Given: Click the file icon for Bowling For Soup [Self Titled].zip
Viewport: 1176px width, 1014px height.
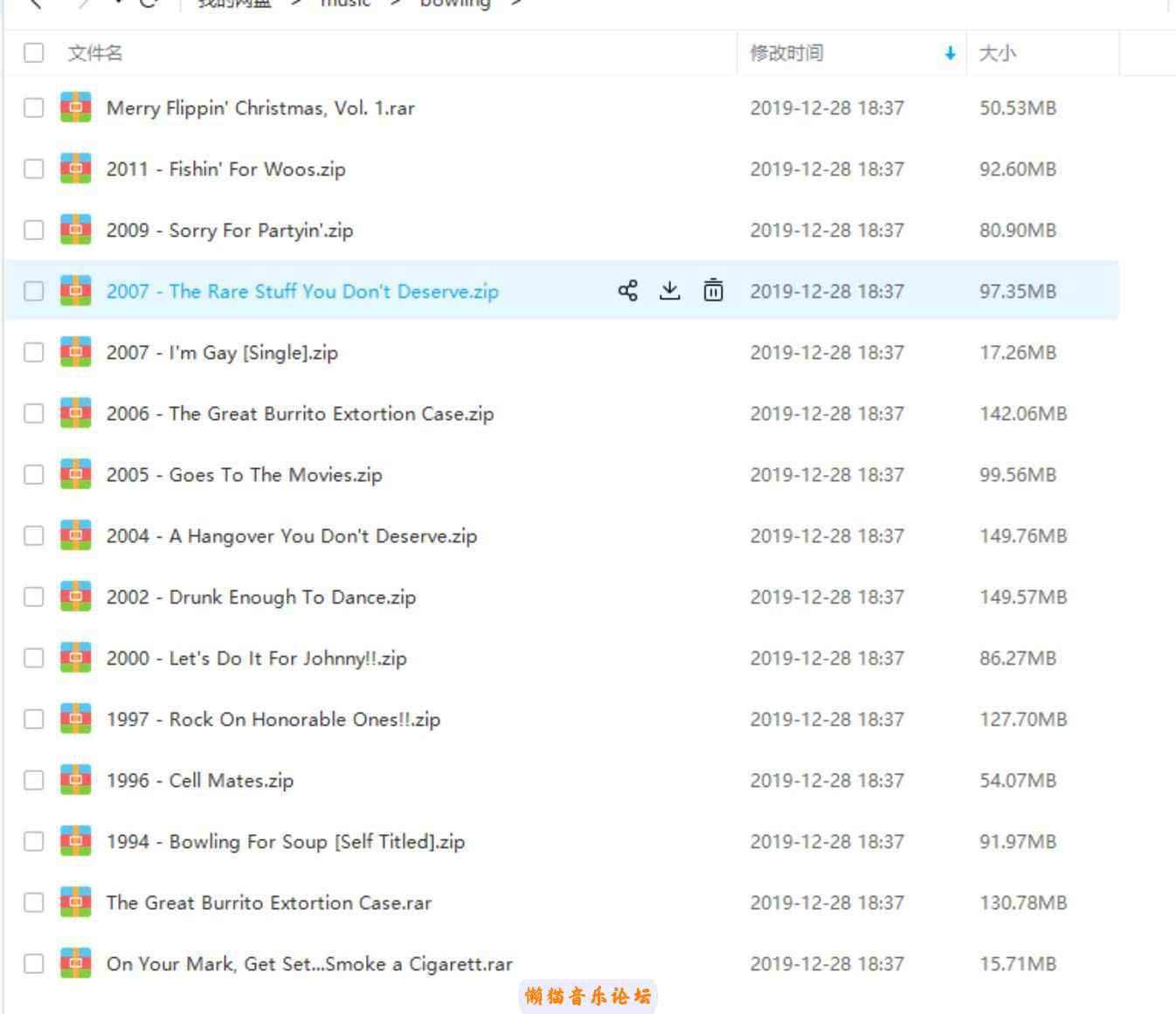Looking at the screenshot, I should tap(75, 841).
